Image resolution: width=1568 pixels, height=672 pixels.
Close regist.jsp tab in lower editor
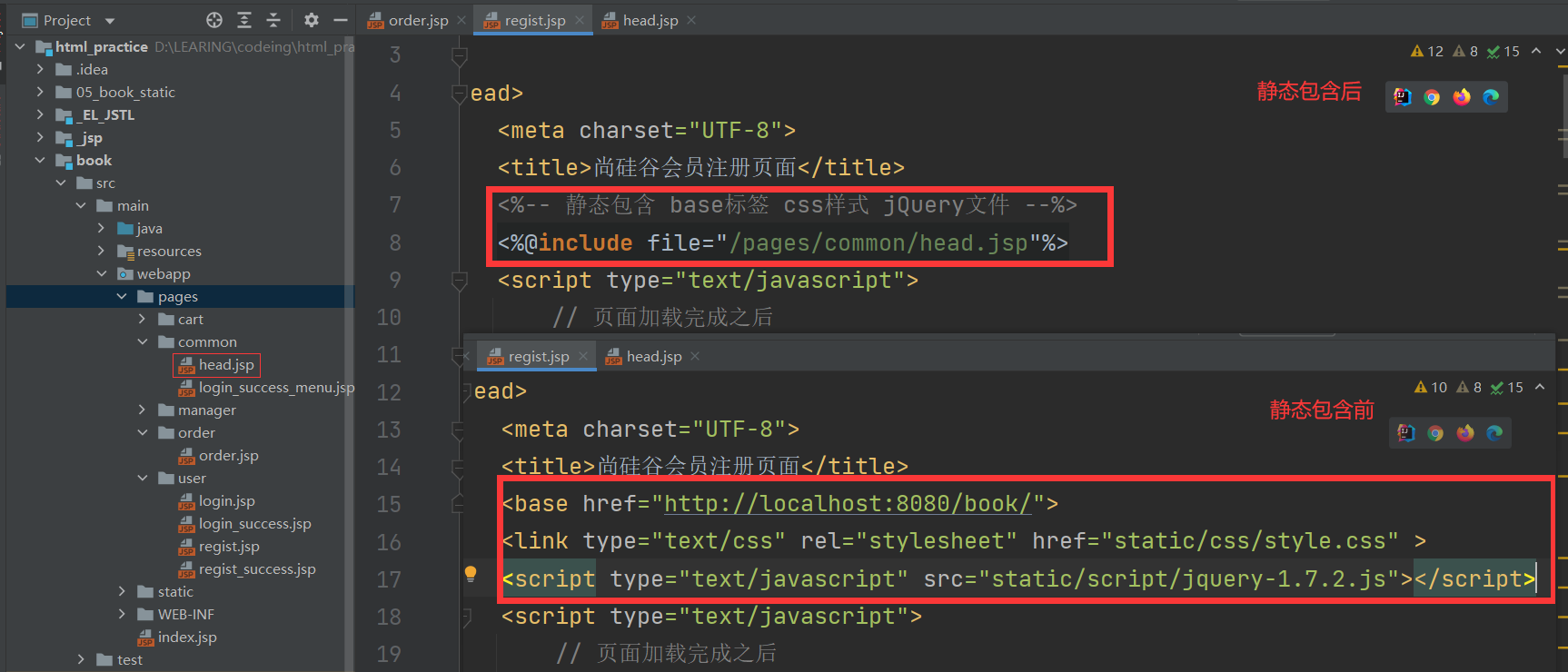(583, 356)
